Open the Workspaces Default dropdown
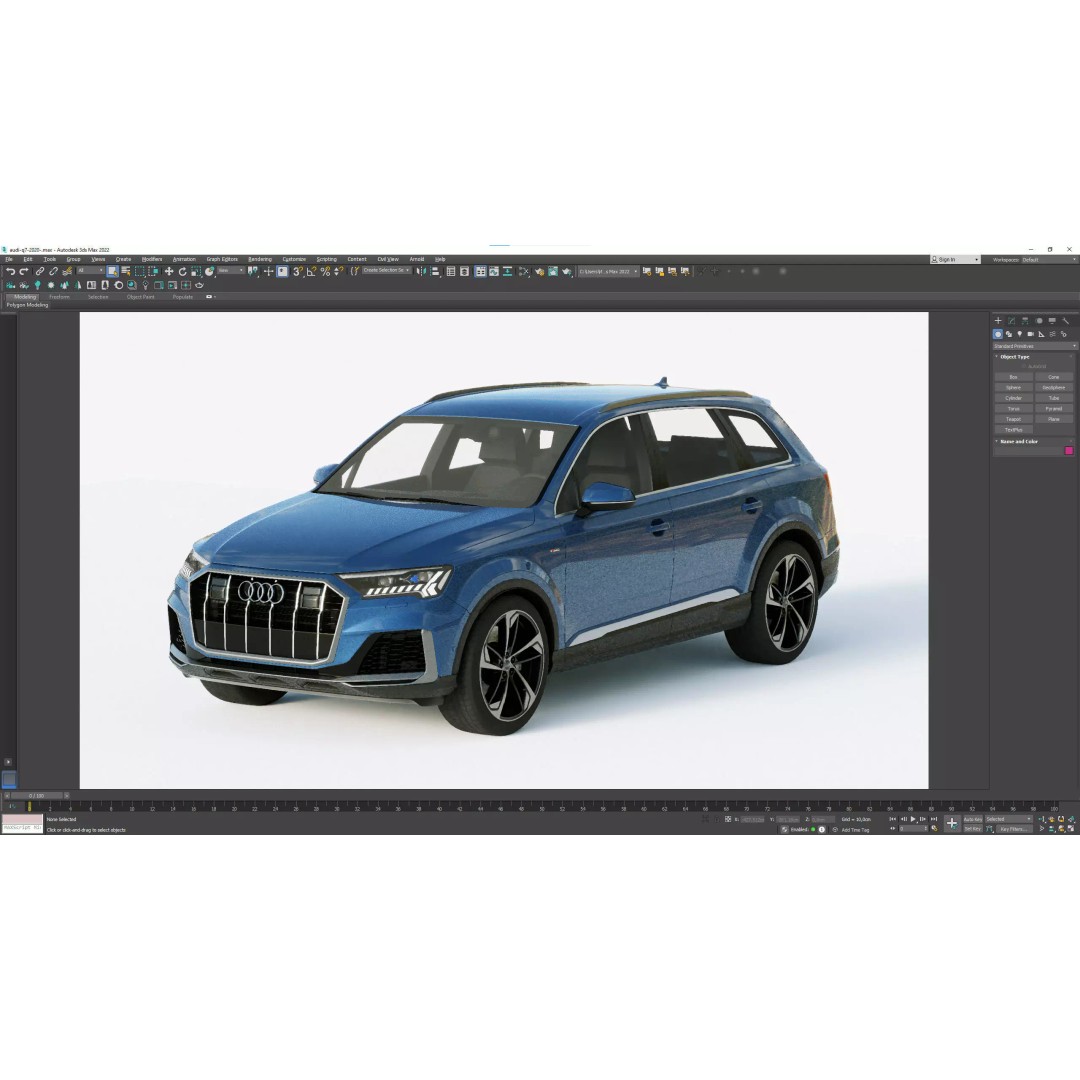Image resolution: width=1080 pixels, height=1080 pixels. pyautogui.click(x=1048, y=260)
